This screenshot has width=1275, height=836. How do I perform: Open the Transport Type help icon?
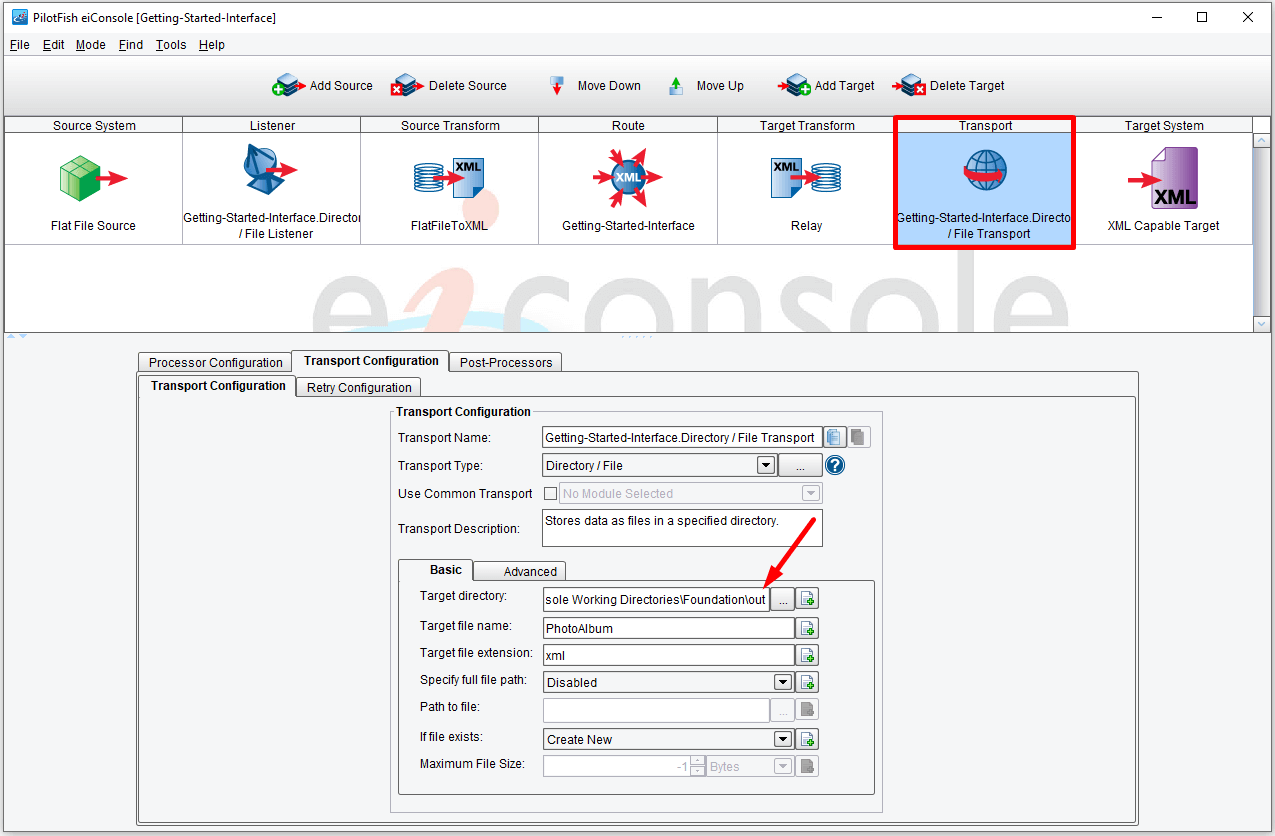[x=836, y=465]
